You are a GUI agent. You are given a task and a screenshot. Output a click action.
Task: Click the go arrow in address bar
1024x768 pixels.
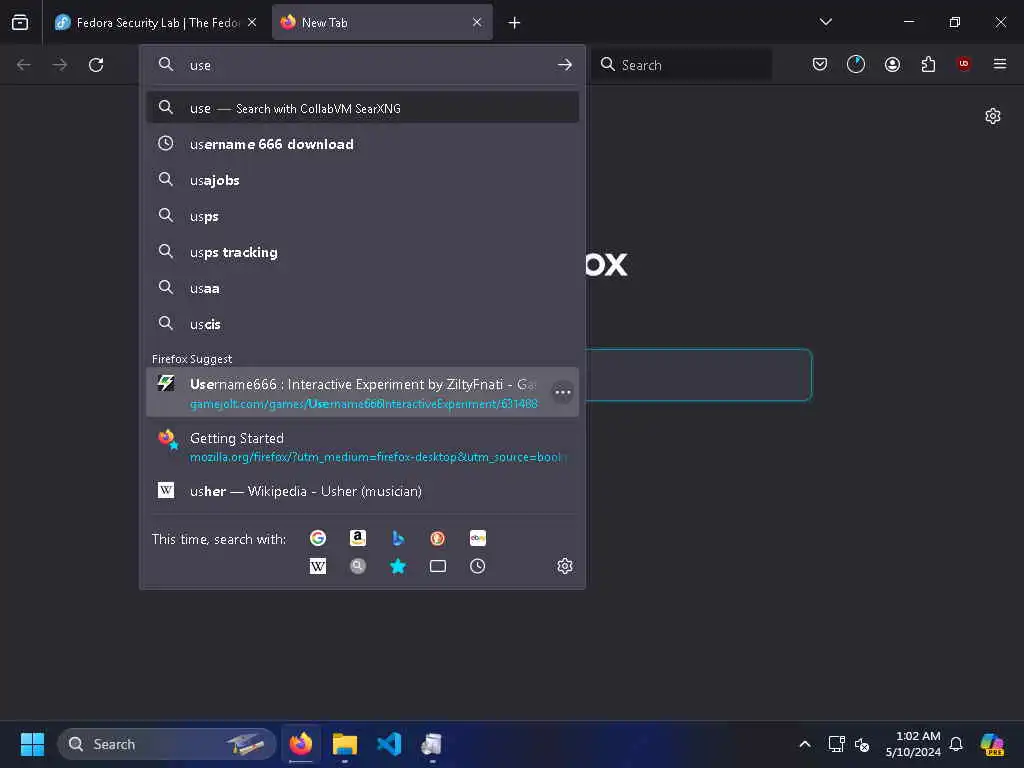[x=565, y=65]
